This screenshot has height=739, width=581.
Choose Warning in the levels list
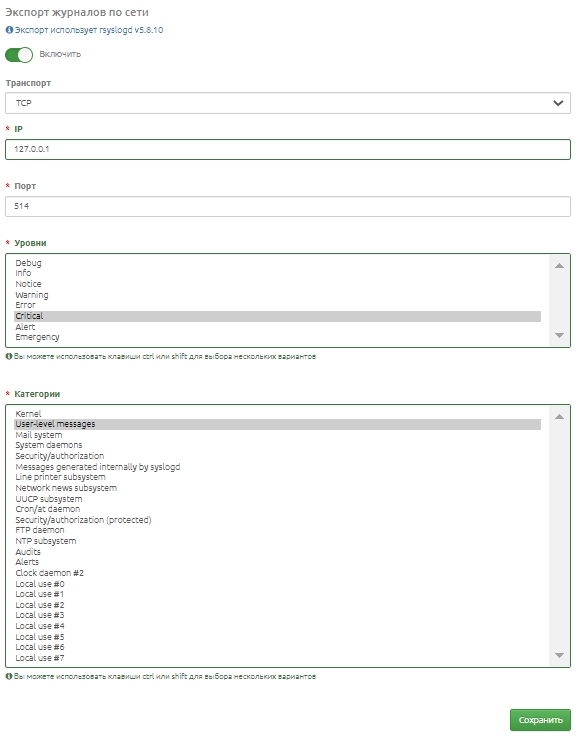(278, 295)
